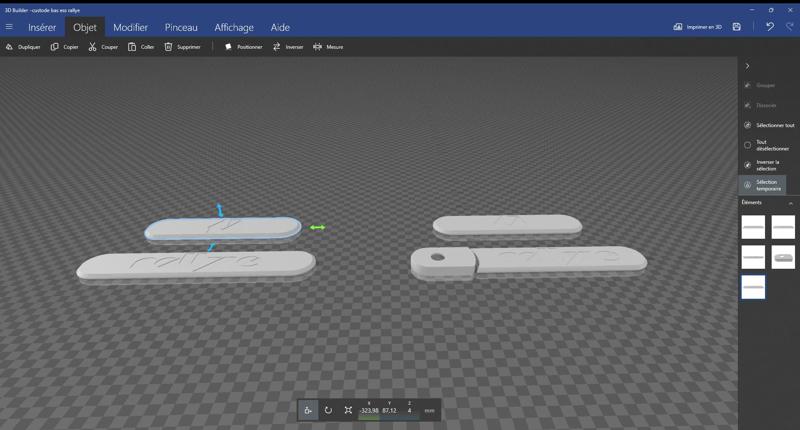Edit the Y position value 87,12

(x=389, y=410)
